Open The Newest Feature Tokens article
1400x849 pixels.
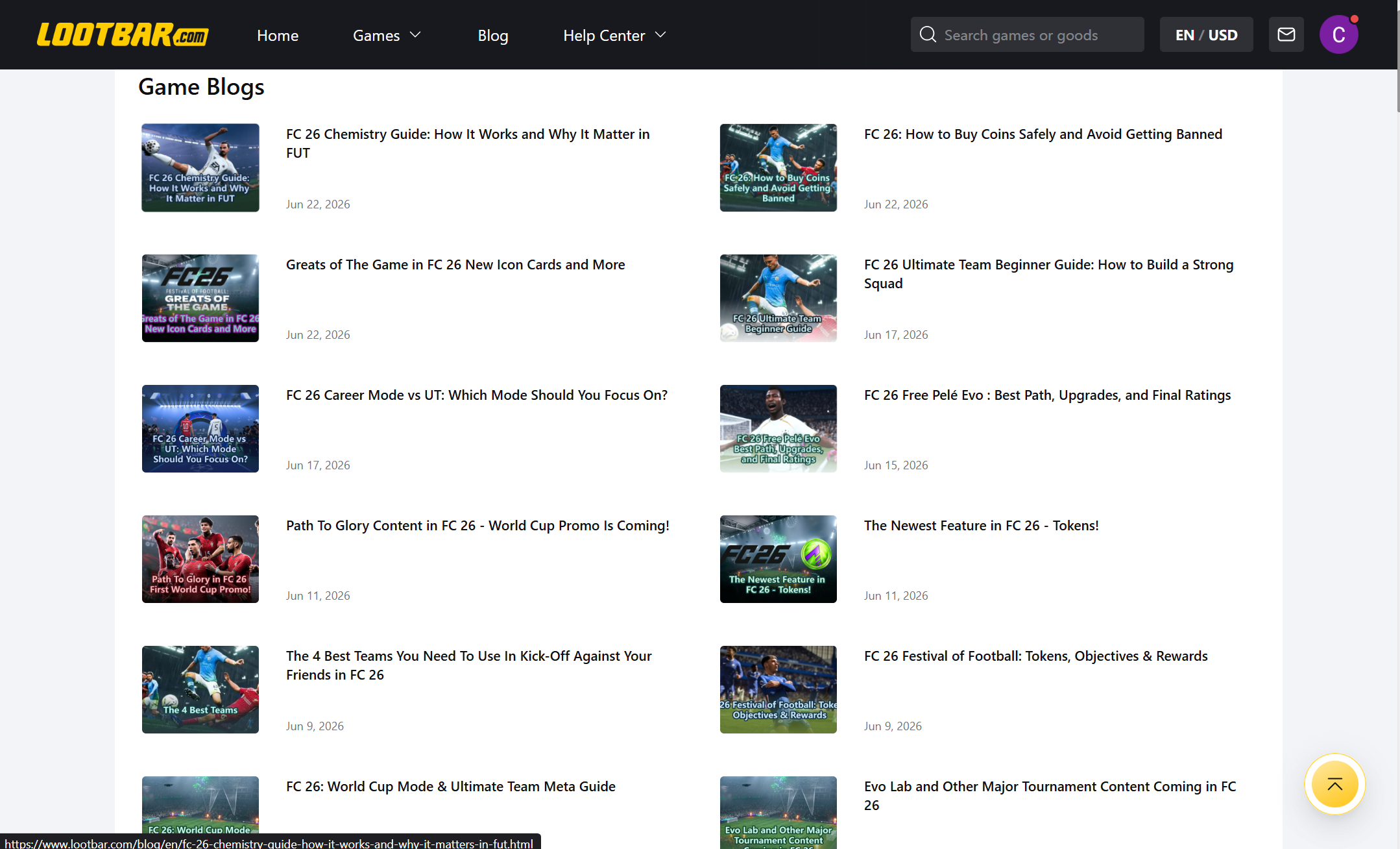982,526
